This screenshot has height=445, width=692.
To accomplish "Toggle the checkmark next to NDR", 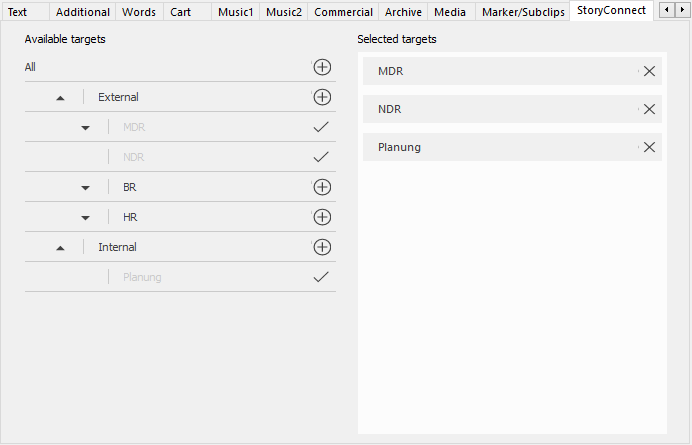I will tap(321, 157).
